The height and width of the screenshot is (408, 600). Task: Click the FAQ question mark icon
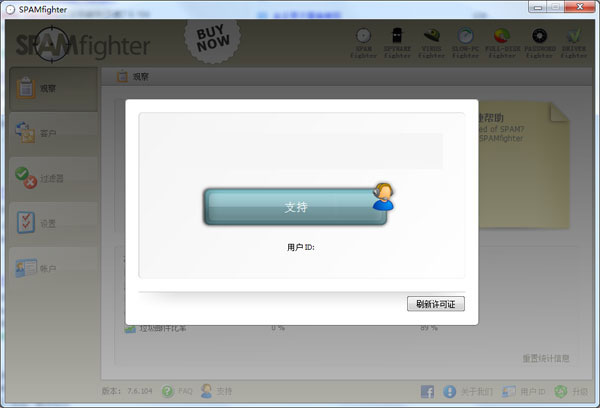tap(168, 391)
